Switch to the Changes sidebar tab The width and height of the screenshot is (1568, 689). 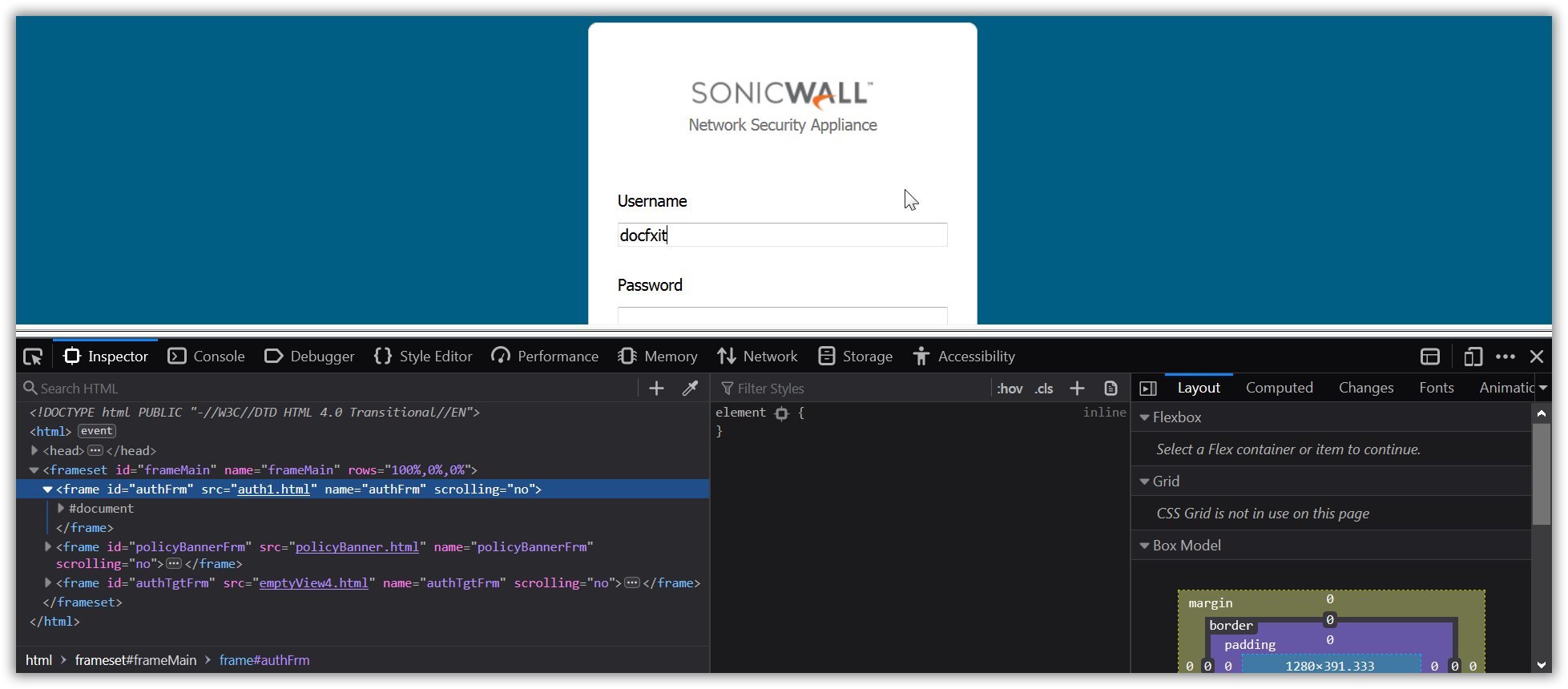(1366, 388)
